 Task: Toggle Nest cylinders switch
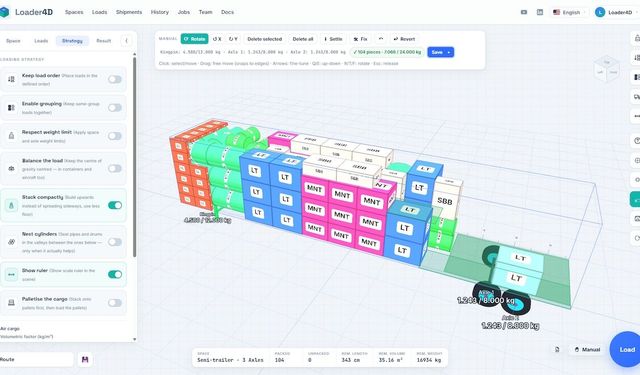[x=115, y=242]
